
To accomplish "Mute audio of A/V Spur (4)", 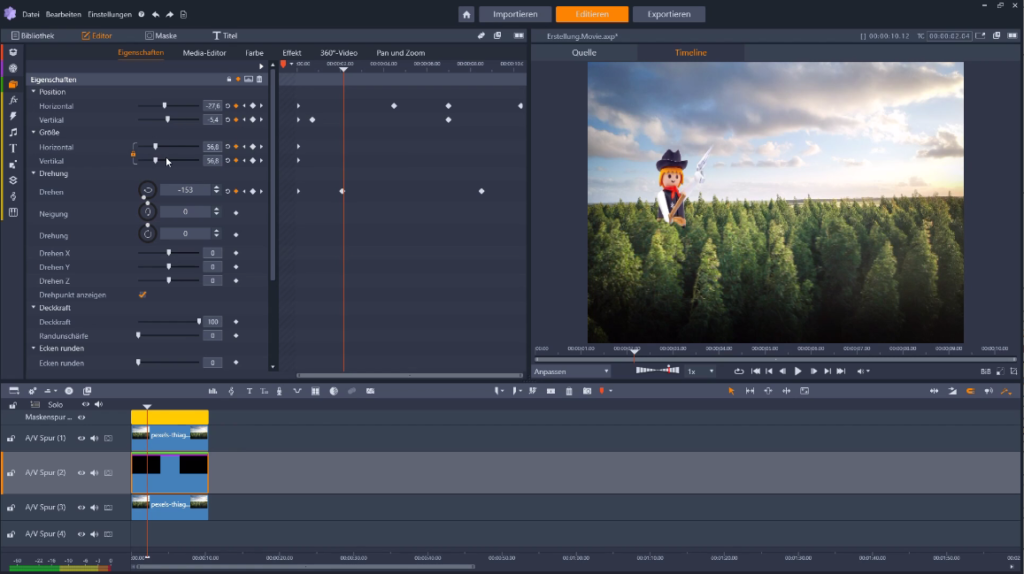I will pyautogui.click(x=95, y=534).
